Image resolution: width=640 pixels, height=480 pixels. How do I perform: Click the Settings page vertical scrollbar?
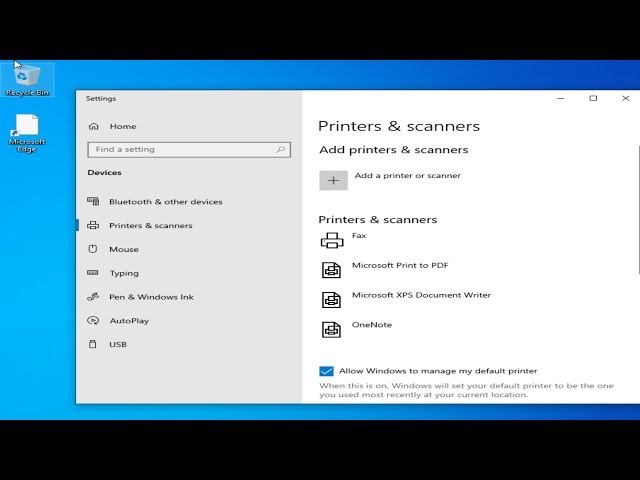click(x=638, y=209)
